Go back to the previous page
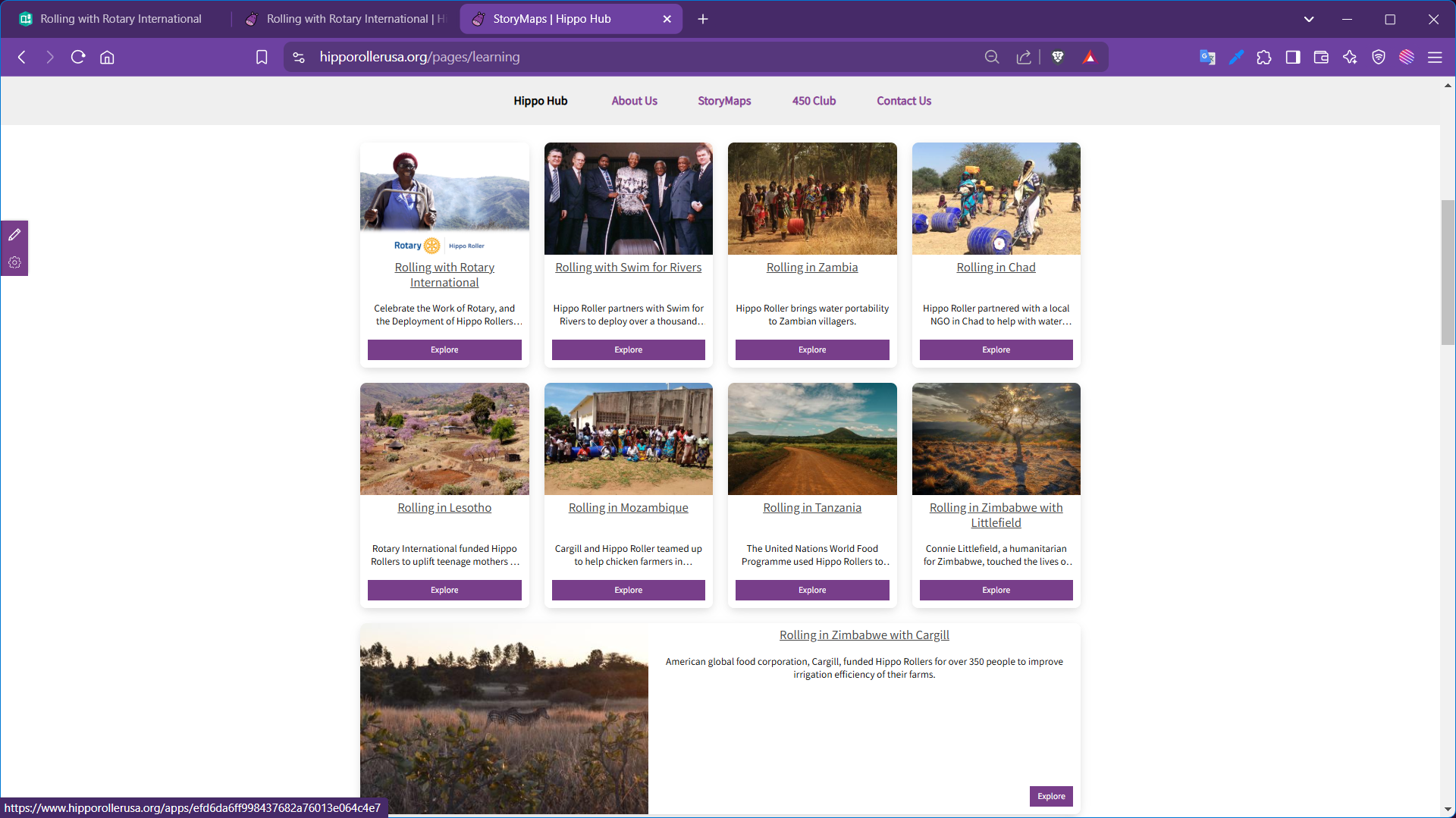The height and width of the screenshot is (818, 1456). (x=22, y=57)
